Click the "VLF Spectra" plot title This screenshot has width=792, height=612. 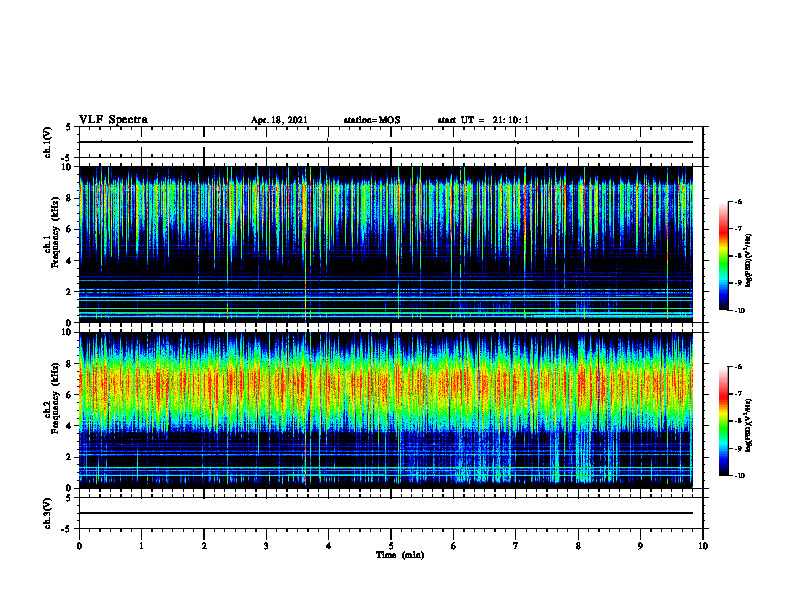pos(113,120)
